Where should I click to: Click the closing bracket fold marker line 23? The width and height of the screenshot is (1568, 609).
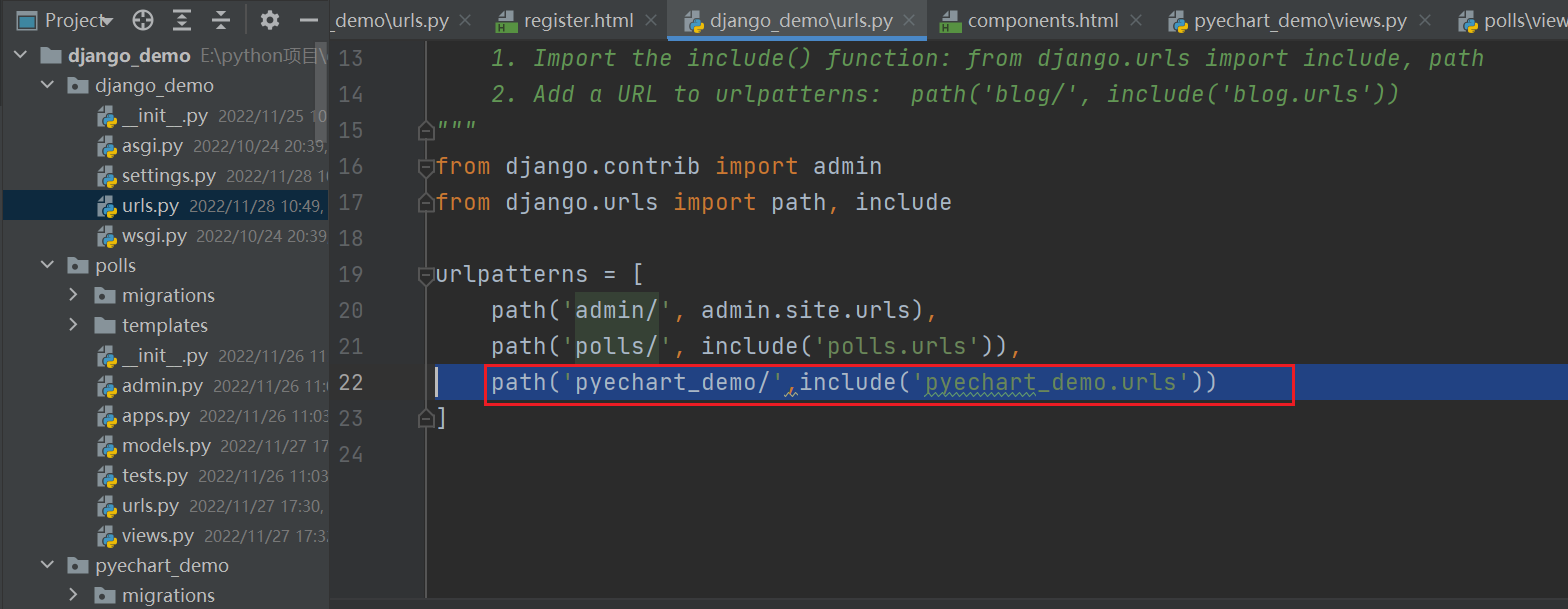tap(427, 418)
